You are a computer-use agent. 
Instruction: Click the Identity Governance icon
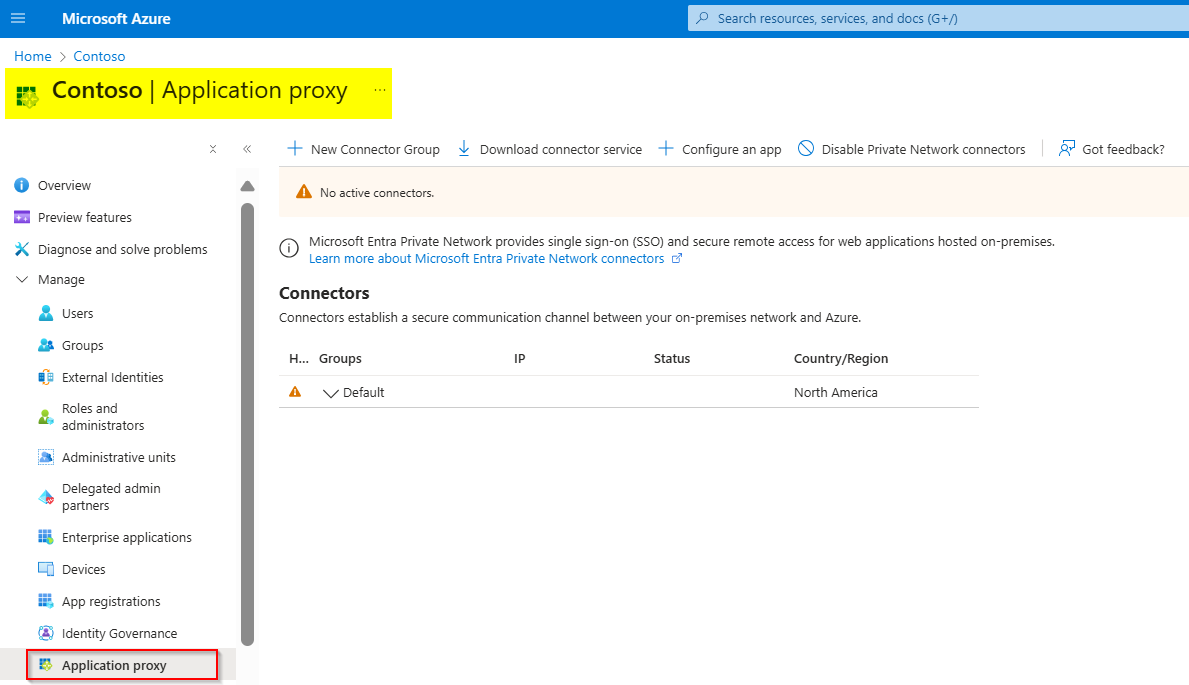[46, 633]
